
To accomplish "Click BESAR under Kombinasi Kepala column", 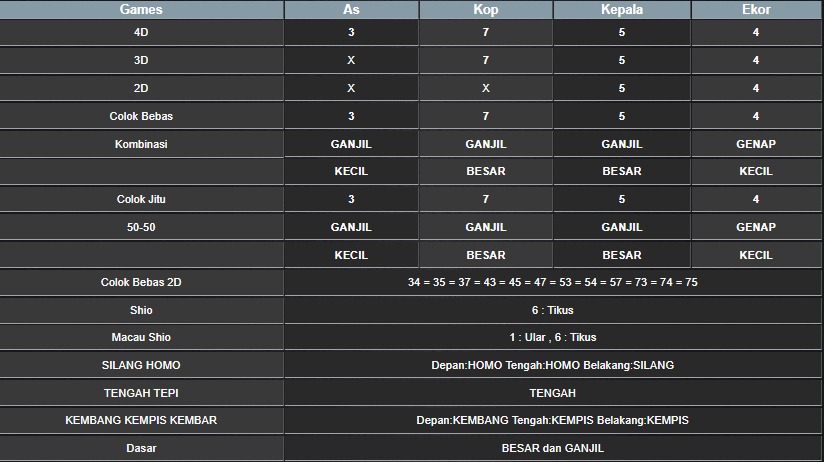I will click(x=622, y=171).
